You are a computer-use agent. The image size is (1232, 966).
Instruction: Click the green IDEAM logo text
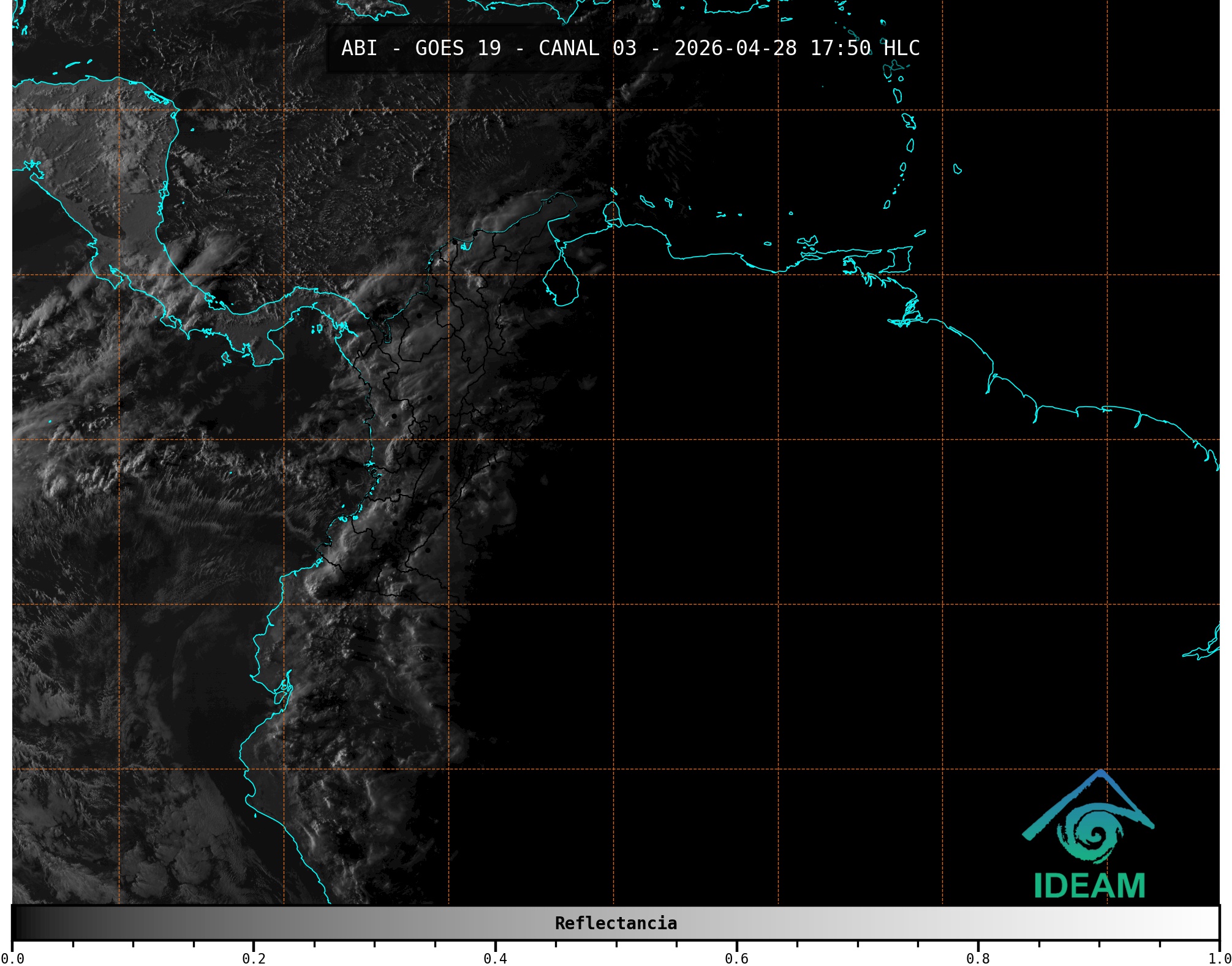point(1089,886)
